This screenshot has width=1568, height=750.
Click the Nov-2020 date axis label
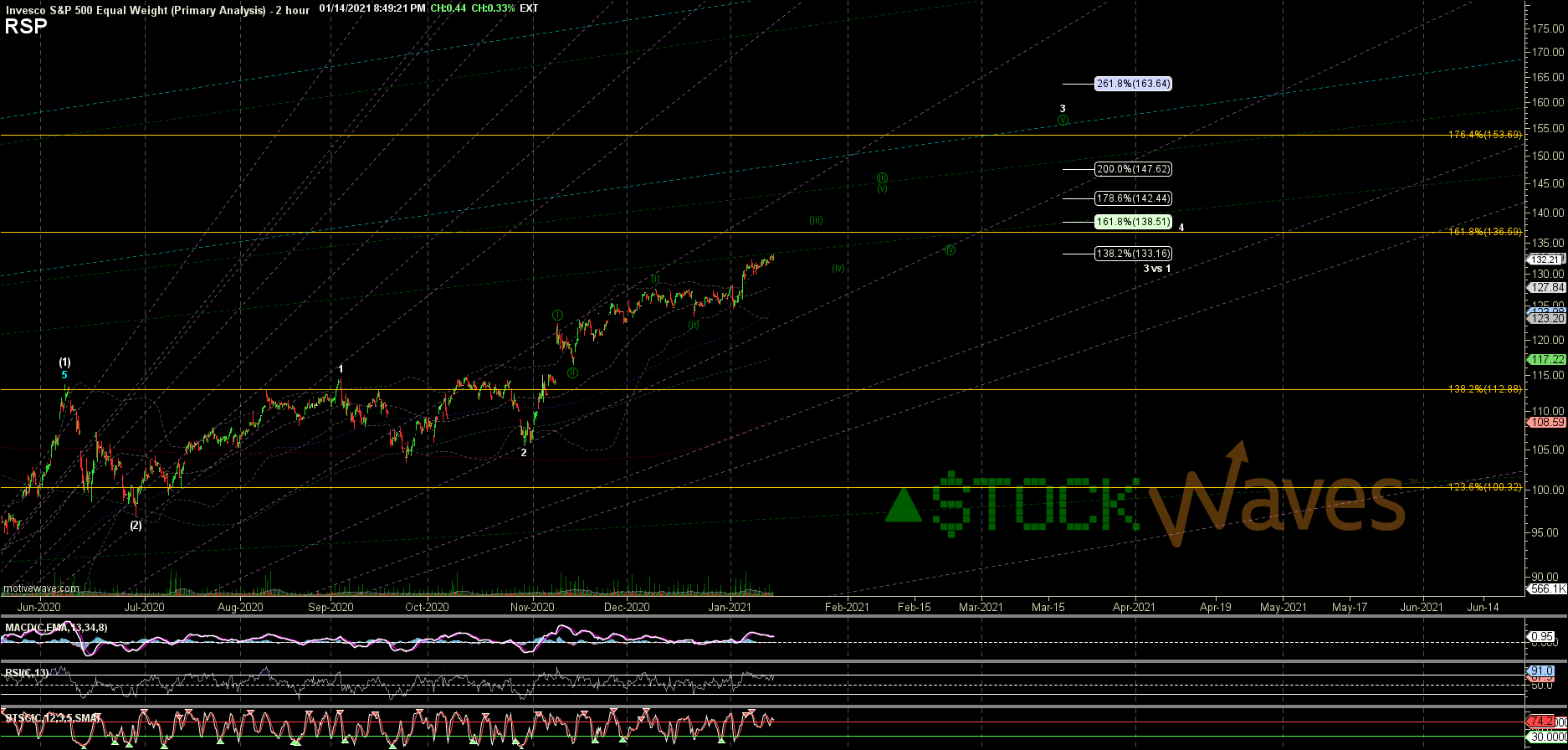pyautogui.click(x=532, y=607)
